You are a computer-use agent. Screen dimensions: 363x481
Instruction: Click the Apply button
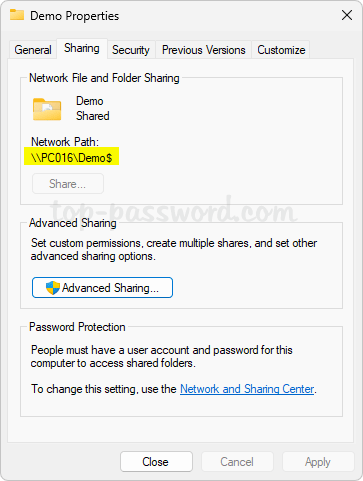pos(318,462)
